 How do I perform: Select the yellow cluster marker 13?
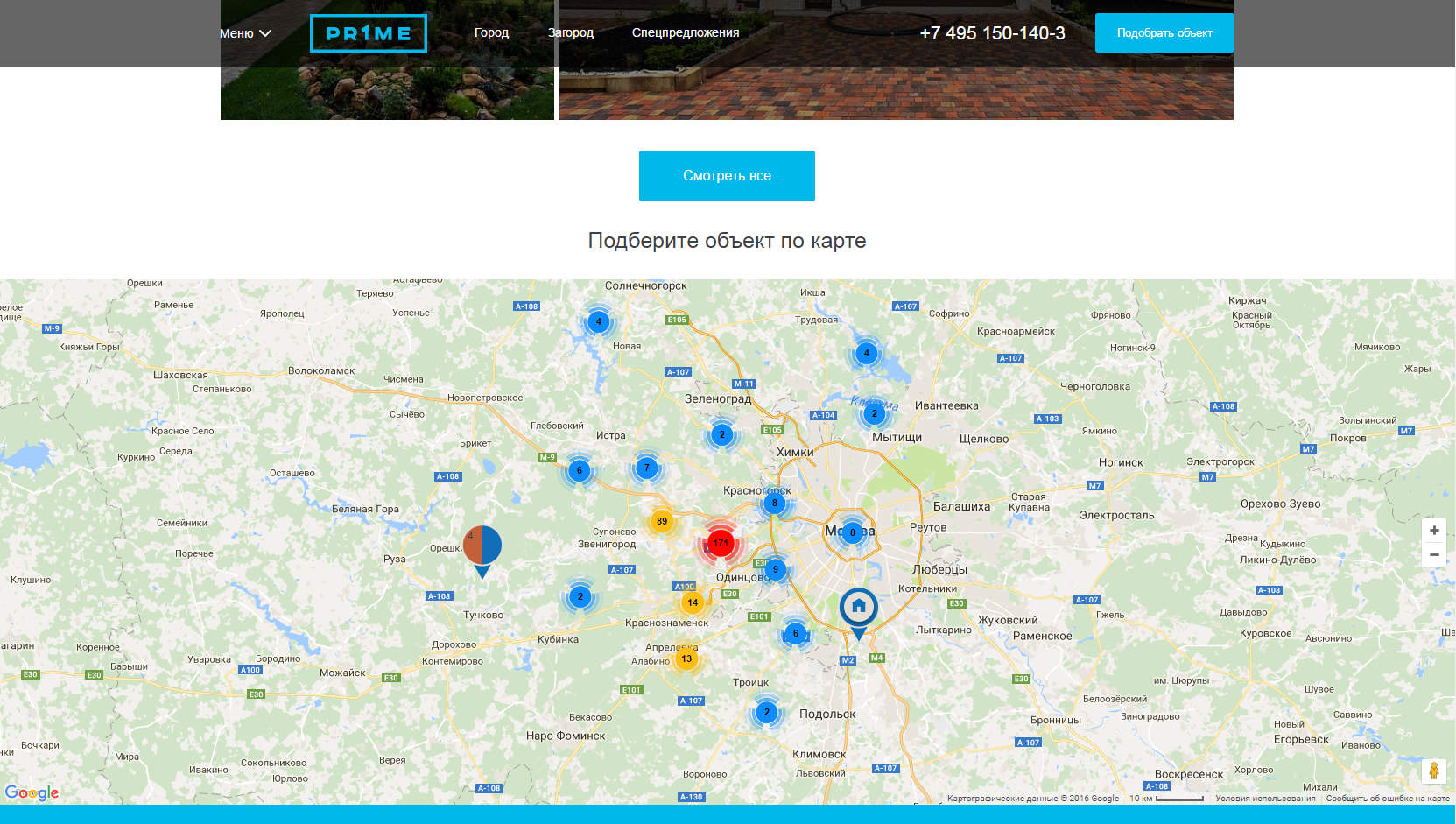(686, 658)
